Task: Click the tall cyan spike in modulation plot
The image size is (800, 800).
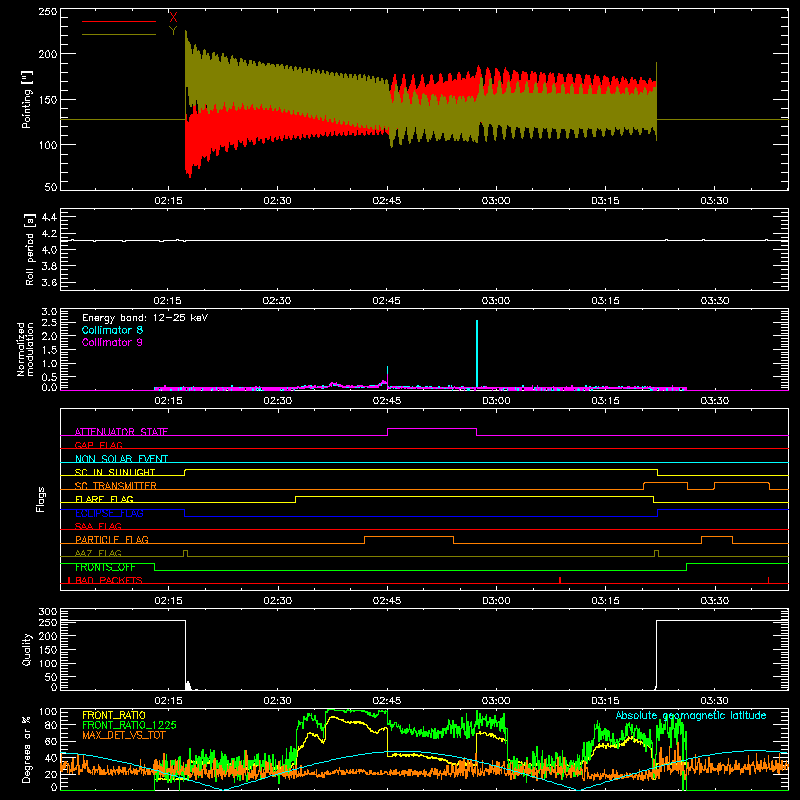Action: pyautogui.click(x=477, y=353)
